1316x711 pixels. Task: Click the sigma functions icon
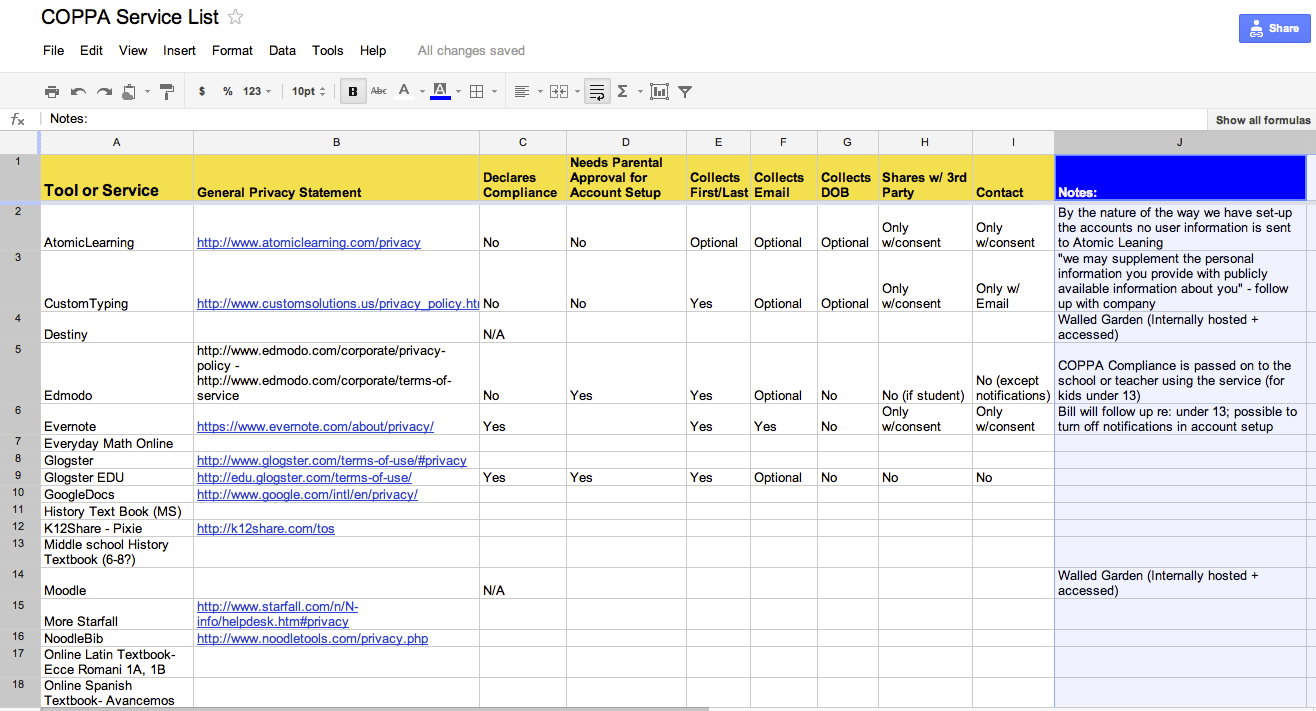pyautogui.click(x=622, y=91)
